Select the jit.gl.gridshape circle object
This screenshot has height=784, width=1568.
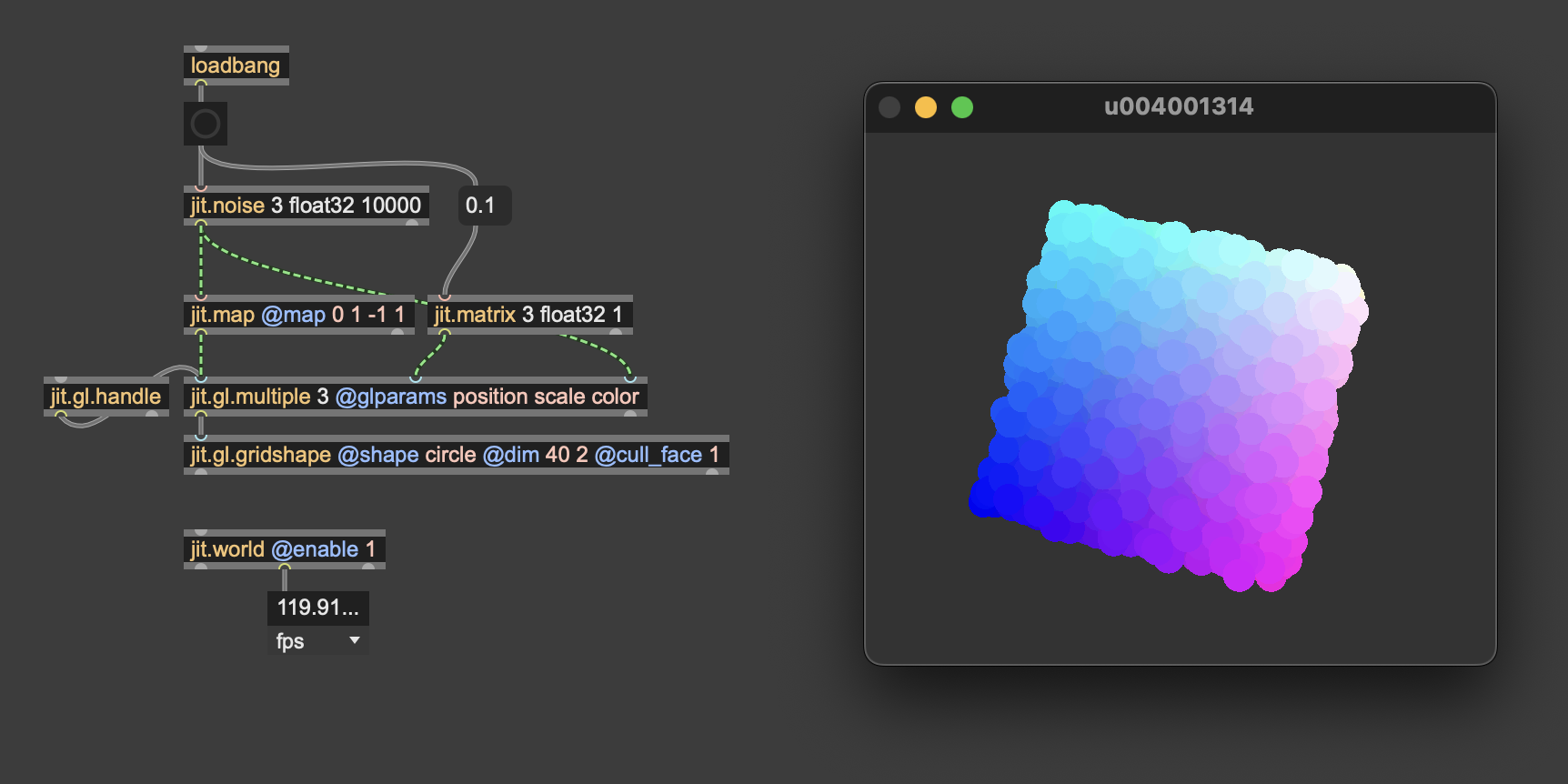457,455
